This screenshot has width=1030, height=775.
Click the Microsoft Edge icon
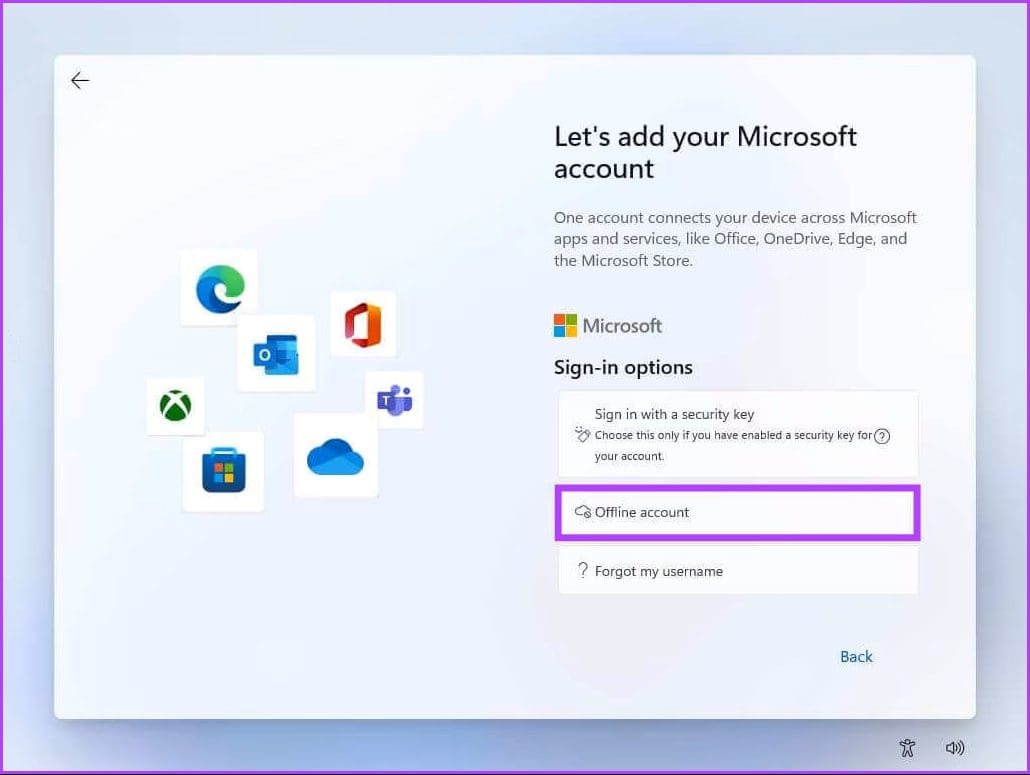coord(220,288)
